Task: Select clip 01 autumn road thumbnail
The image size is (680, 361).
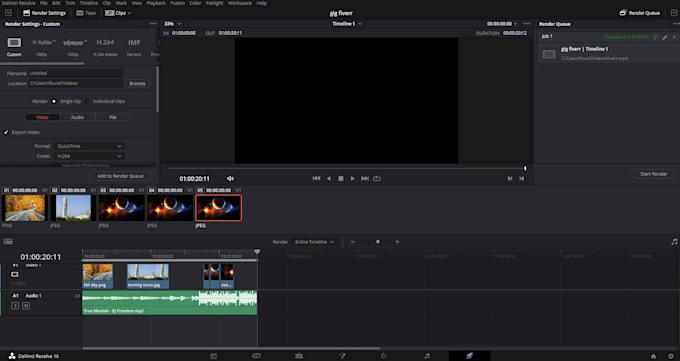Action: [x=25, y=208]
